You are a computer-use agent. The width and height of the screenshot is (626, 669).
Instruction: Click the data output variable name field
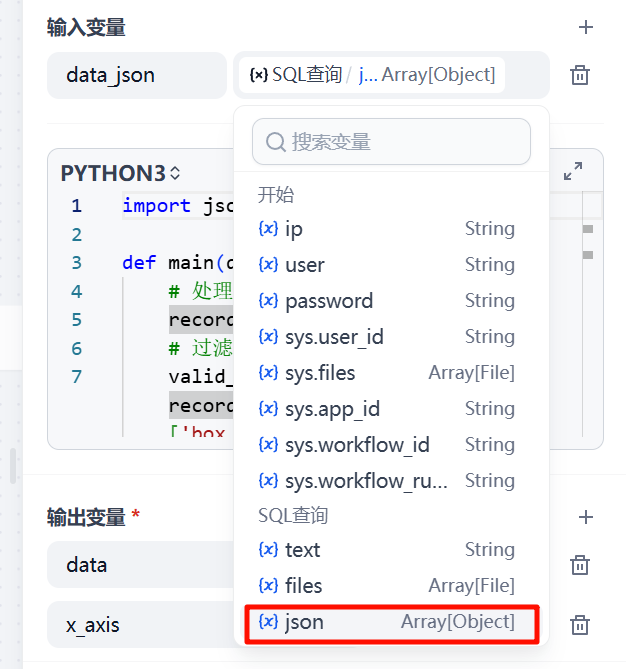141,565
